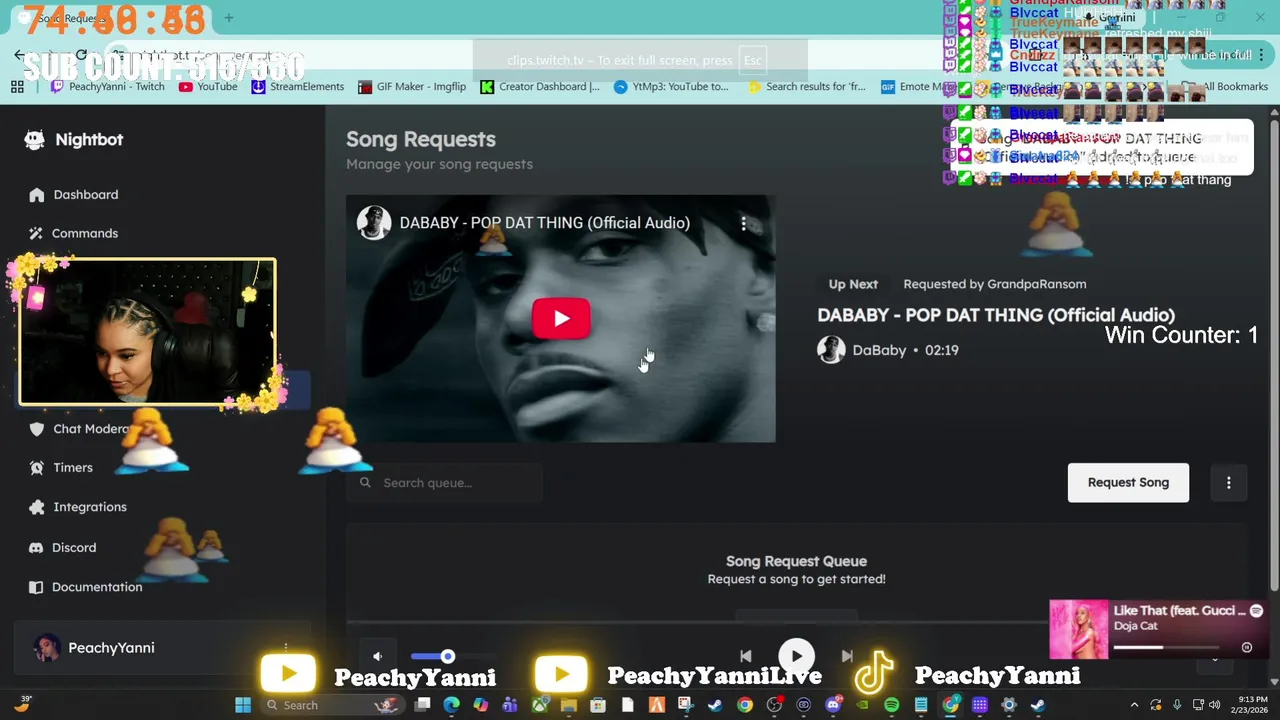This screenshot has height=720, width=1280.
Task: Open Spotify from the taskbar
Action: pos(891,705)
